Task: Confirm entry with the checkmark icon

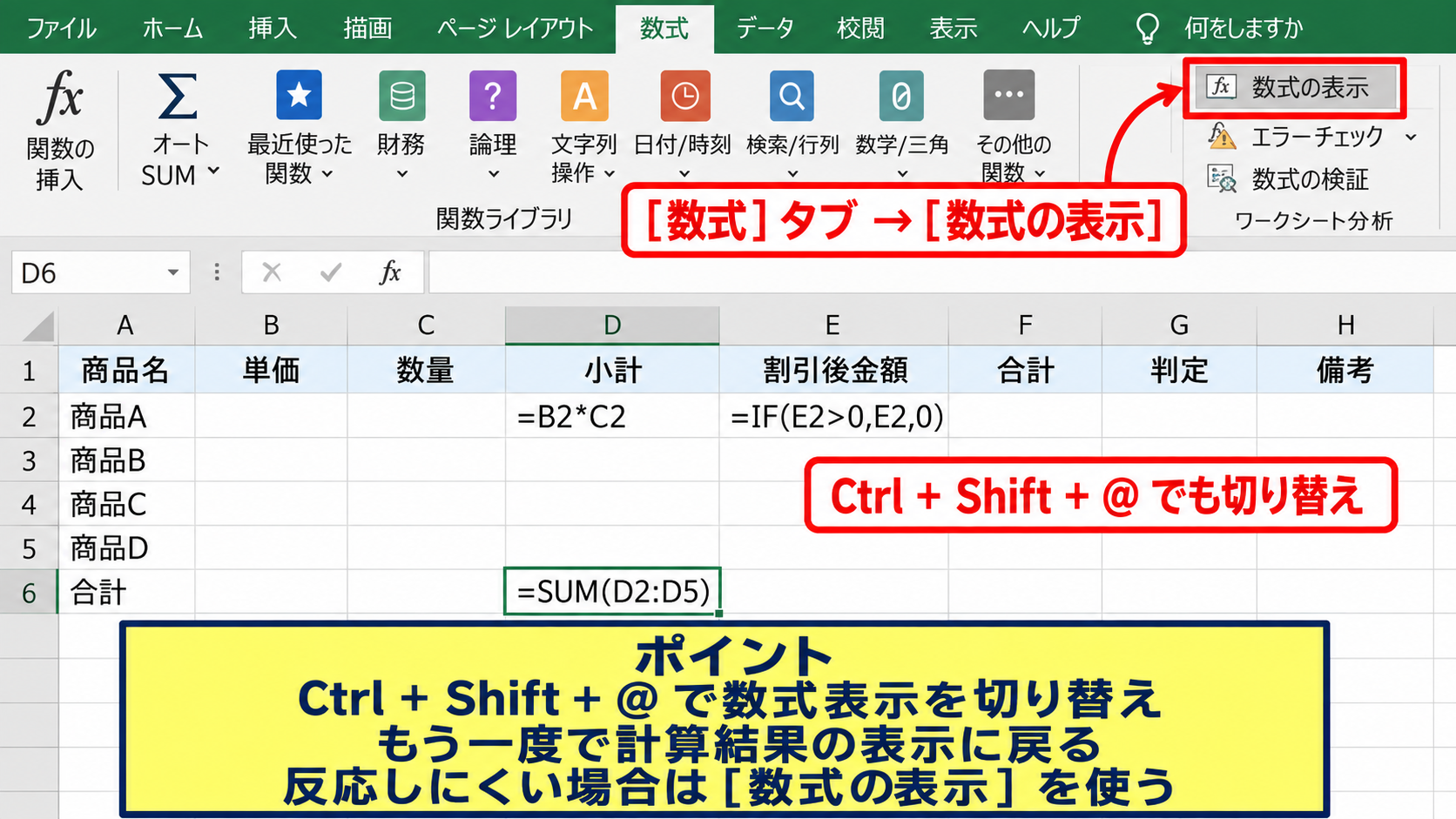Action: click(330, 272)
